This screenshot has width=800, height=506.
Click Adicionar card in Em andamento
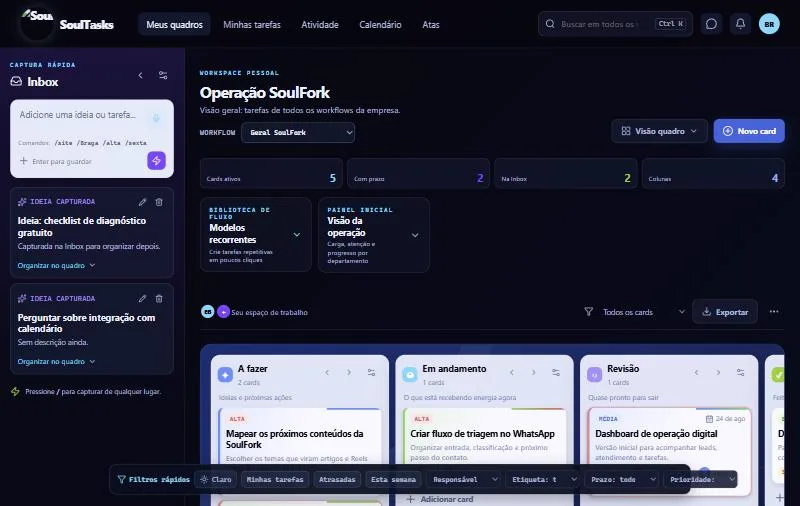pyautogui.click(x=440, y=499)
